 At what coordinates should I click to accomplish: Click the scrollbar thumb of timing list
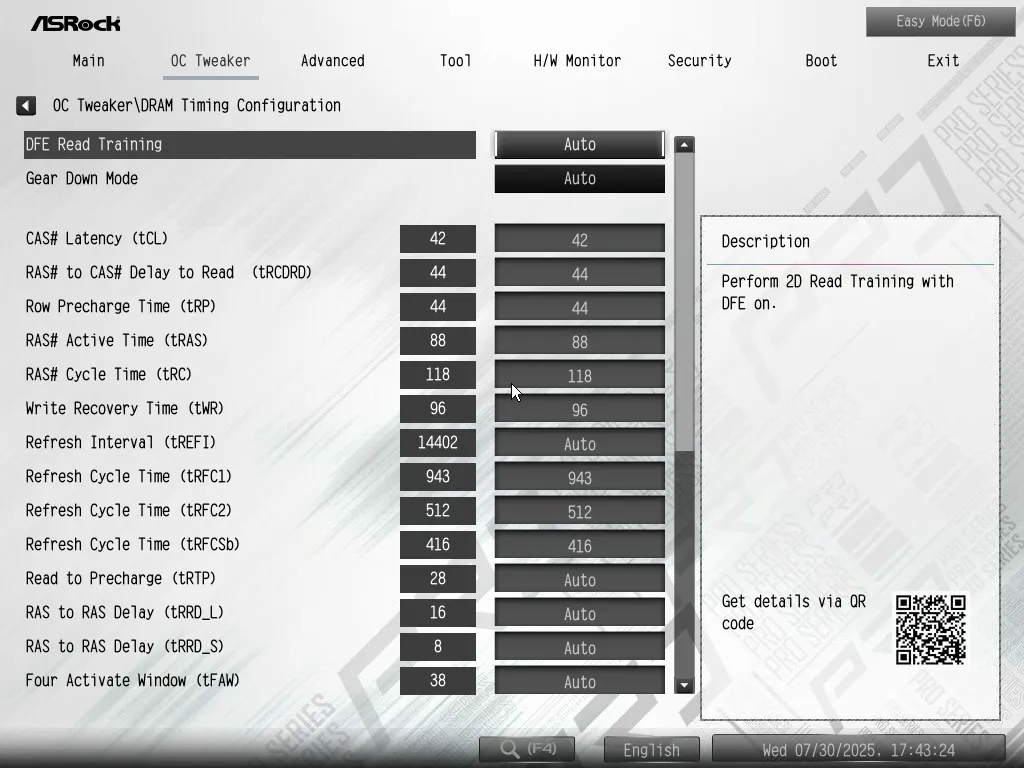pos(684,302)
